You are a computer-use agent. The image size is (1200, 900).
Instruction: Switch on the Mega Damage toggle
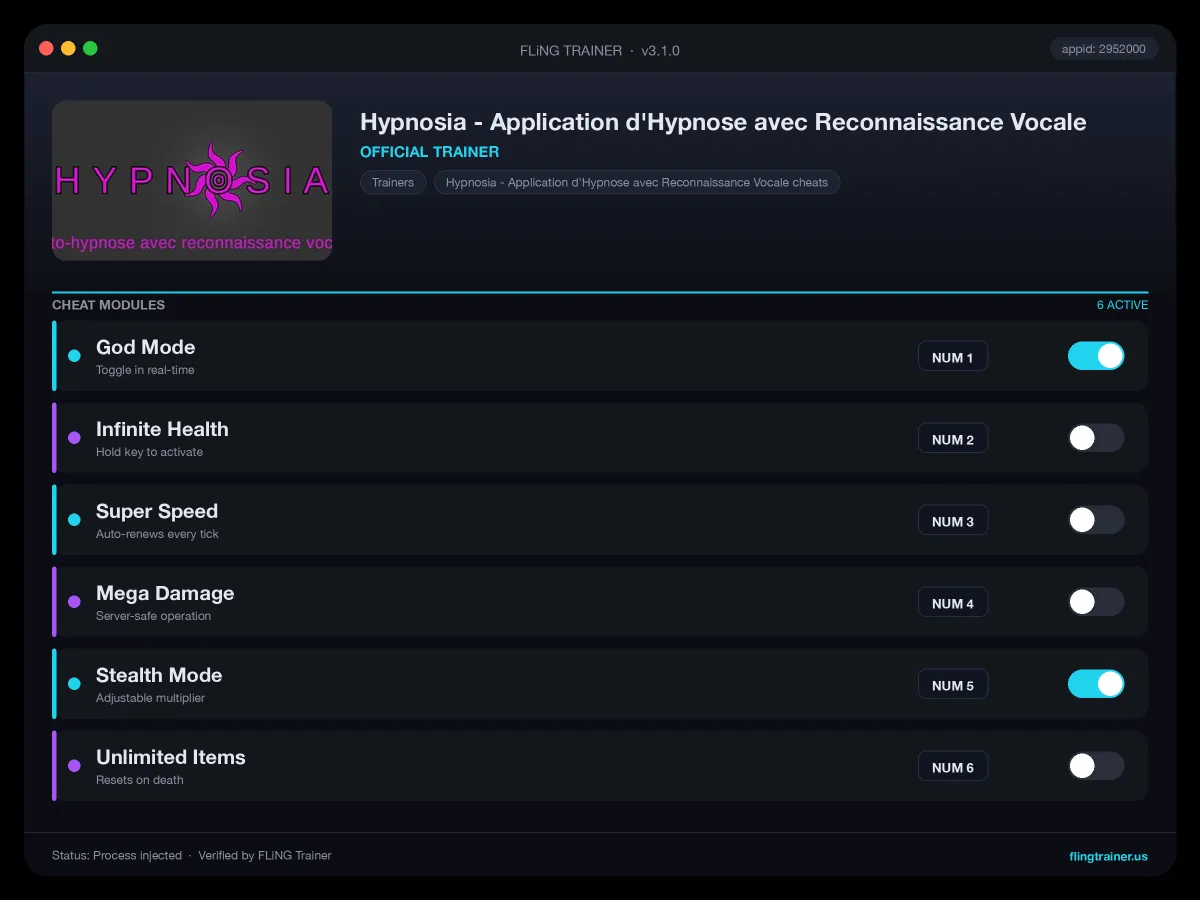click(1096, 602)
